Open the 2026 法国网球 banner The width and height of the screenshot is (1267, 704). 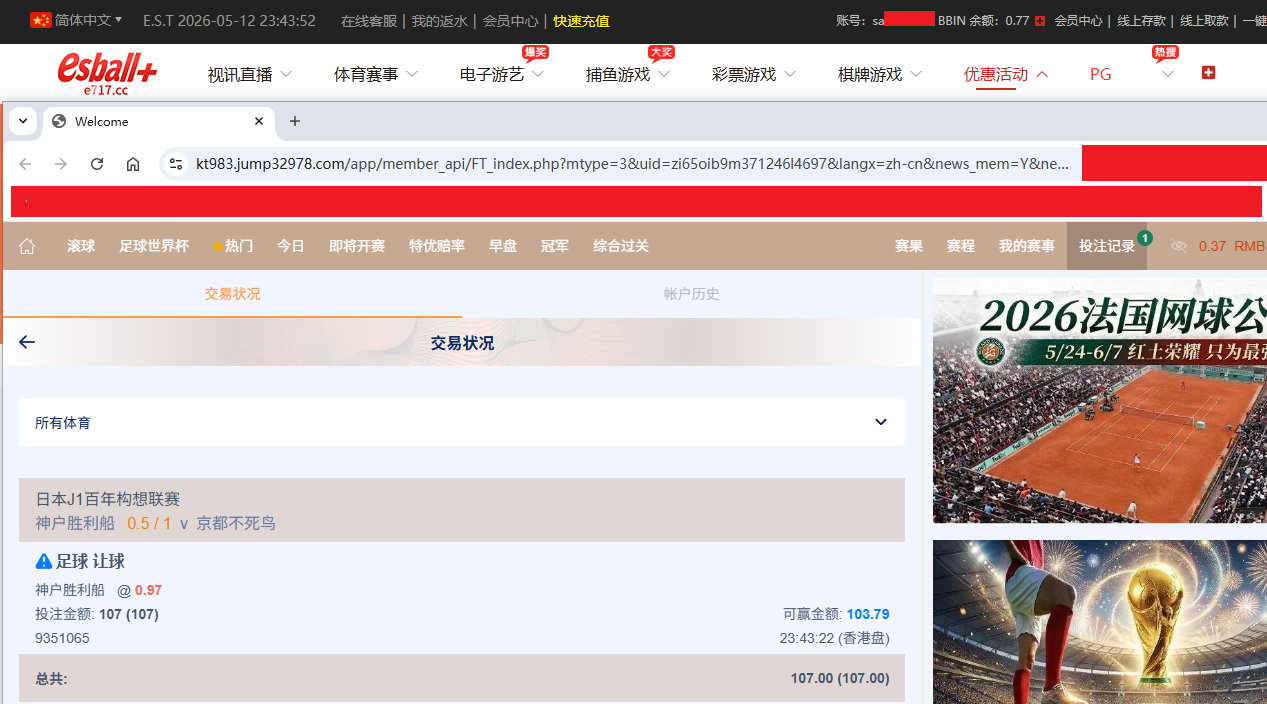pos(1100,400)
